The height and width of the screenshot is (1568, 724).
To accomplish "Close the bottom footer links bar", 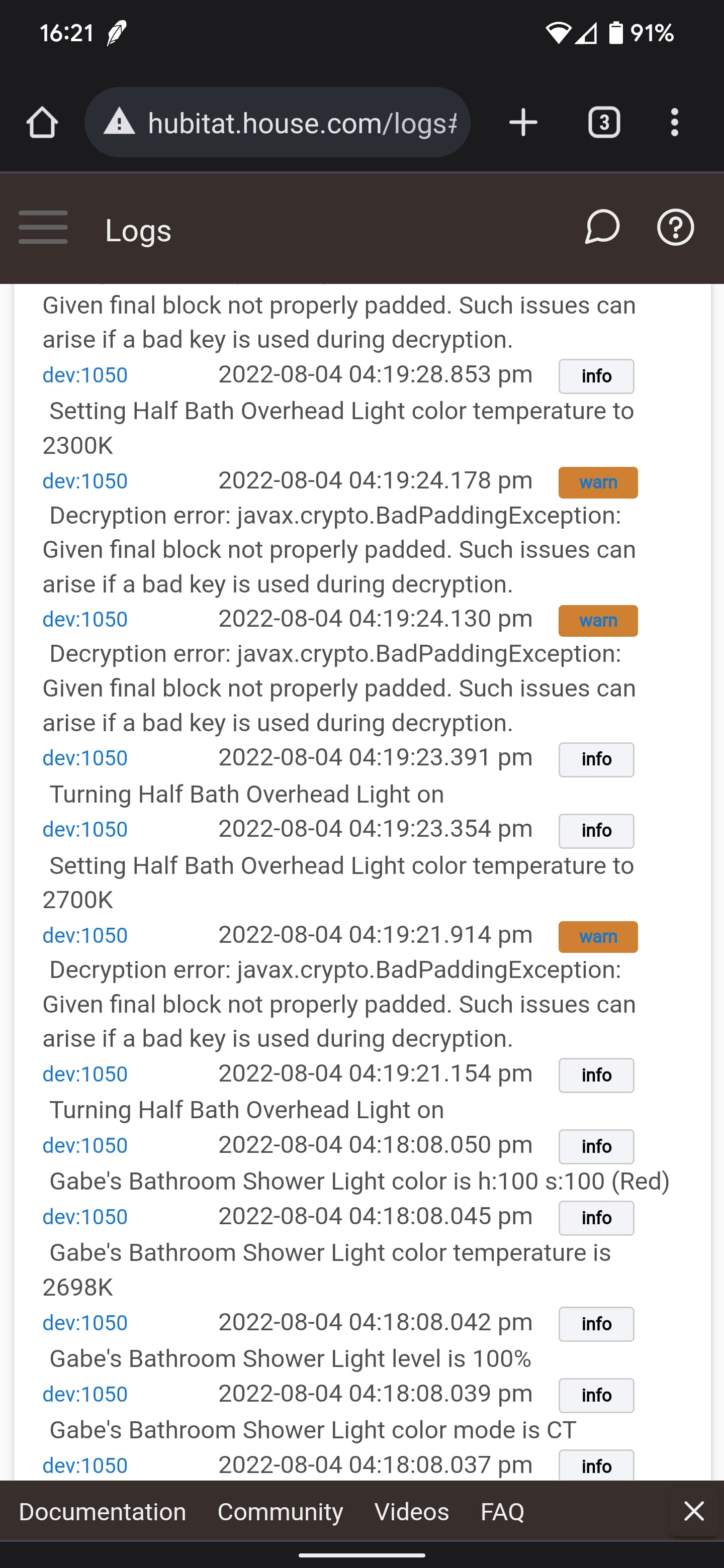I will click(693, 1511).
